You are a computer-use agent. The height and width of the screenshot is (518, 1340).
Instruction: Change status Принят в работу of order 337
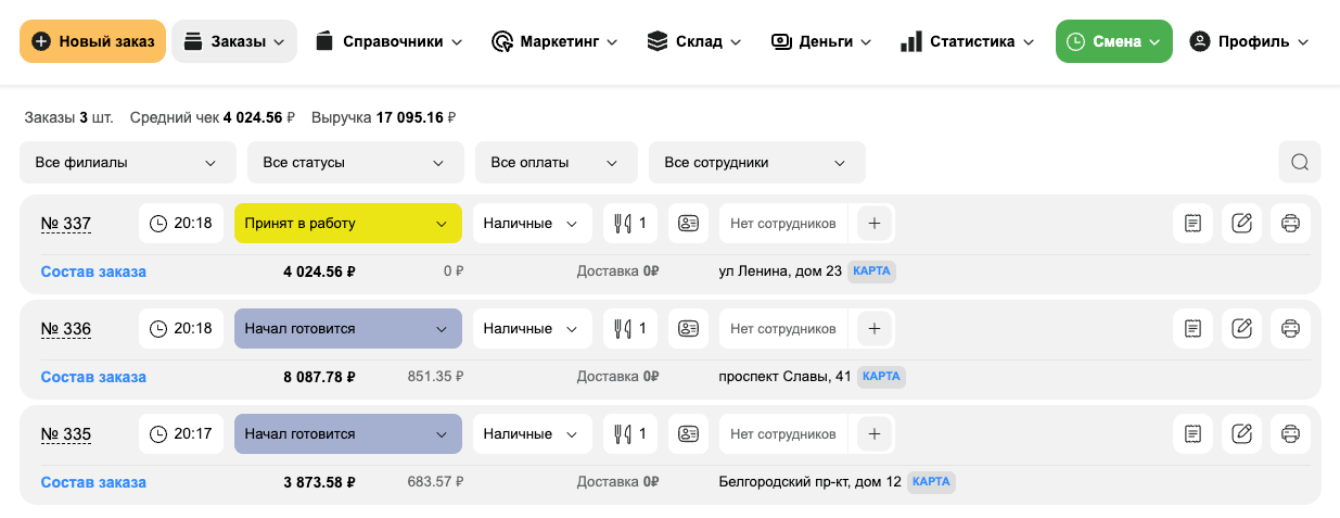[348, 224]
